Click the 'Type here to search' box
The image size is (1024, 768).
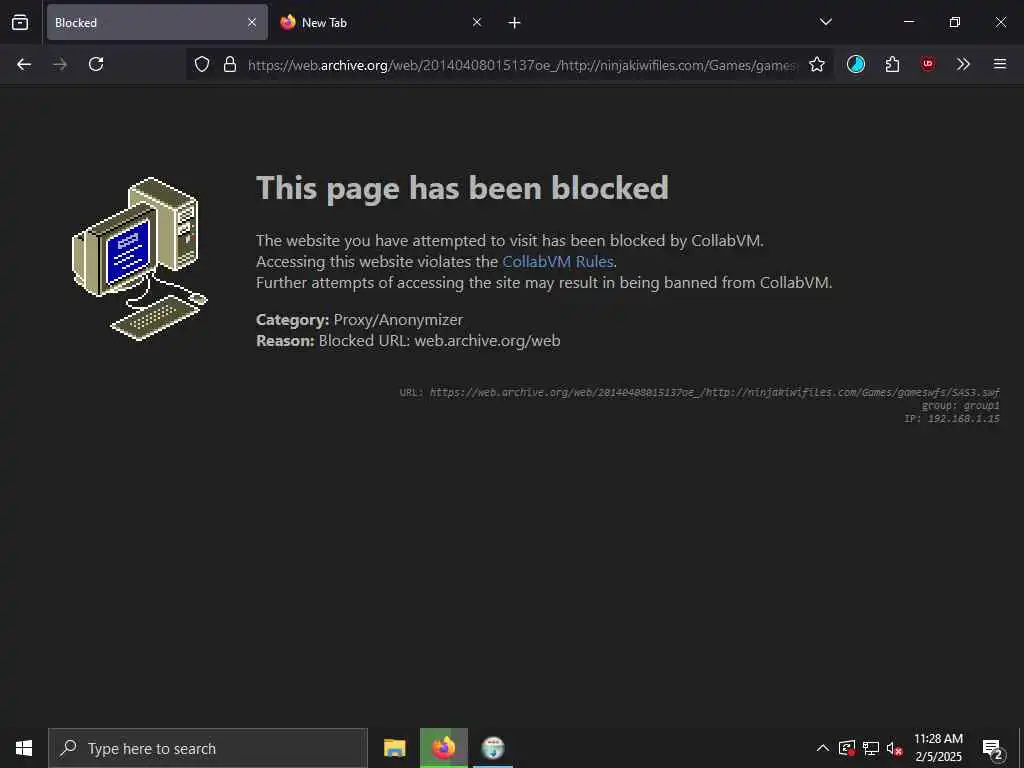pyautogui.click(x=208, y=748)
